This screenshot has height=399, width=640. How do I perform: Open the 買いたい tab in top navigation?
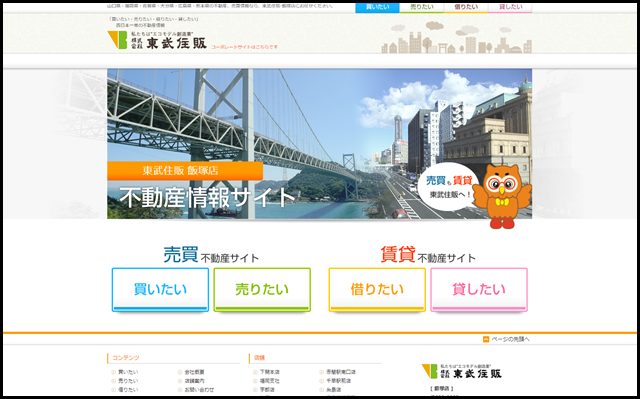coord(377,7)
